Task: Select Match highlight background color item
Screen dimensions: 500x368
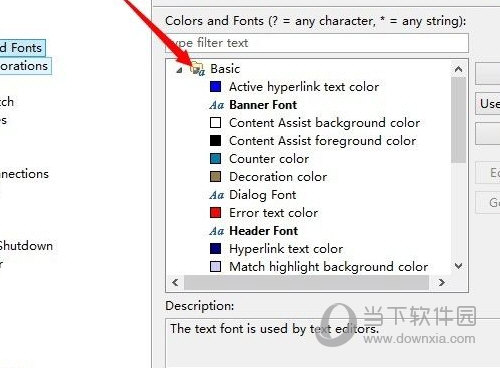Action: pos(328,267)
